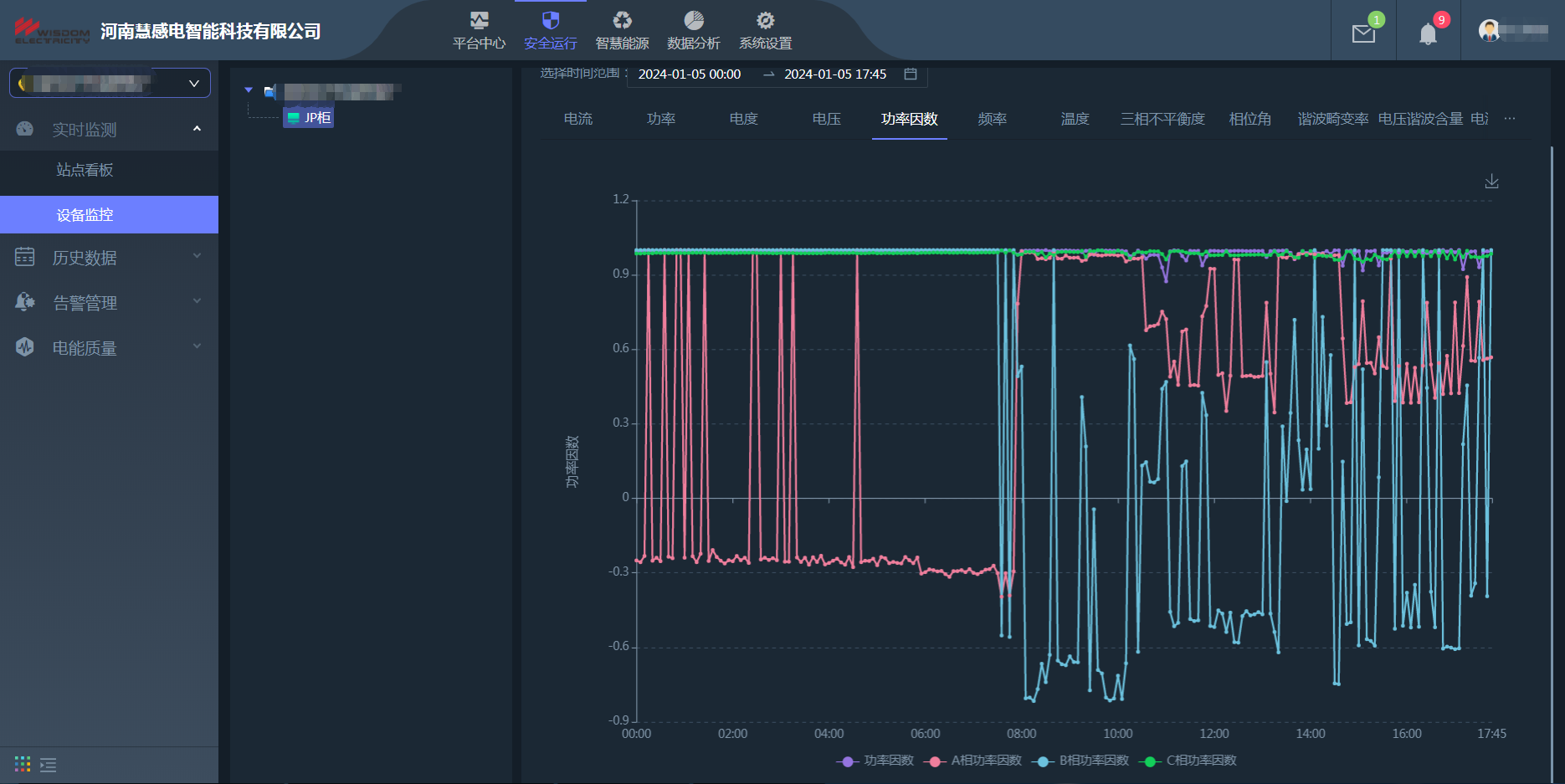Open the notification bell alerts

pos(1428,33)
